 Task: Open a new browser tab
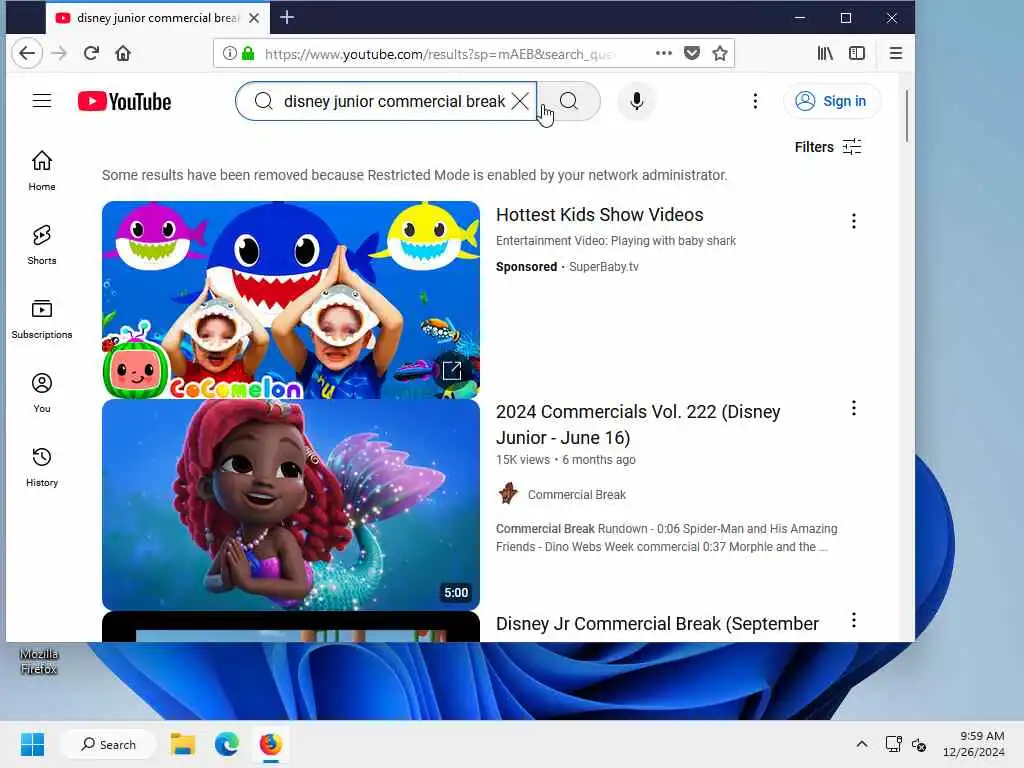coord(287,18)
